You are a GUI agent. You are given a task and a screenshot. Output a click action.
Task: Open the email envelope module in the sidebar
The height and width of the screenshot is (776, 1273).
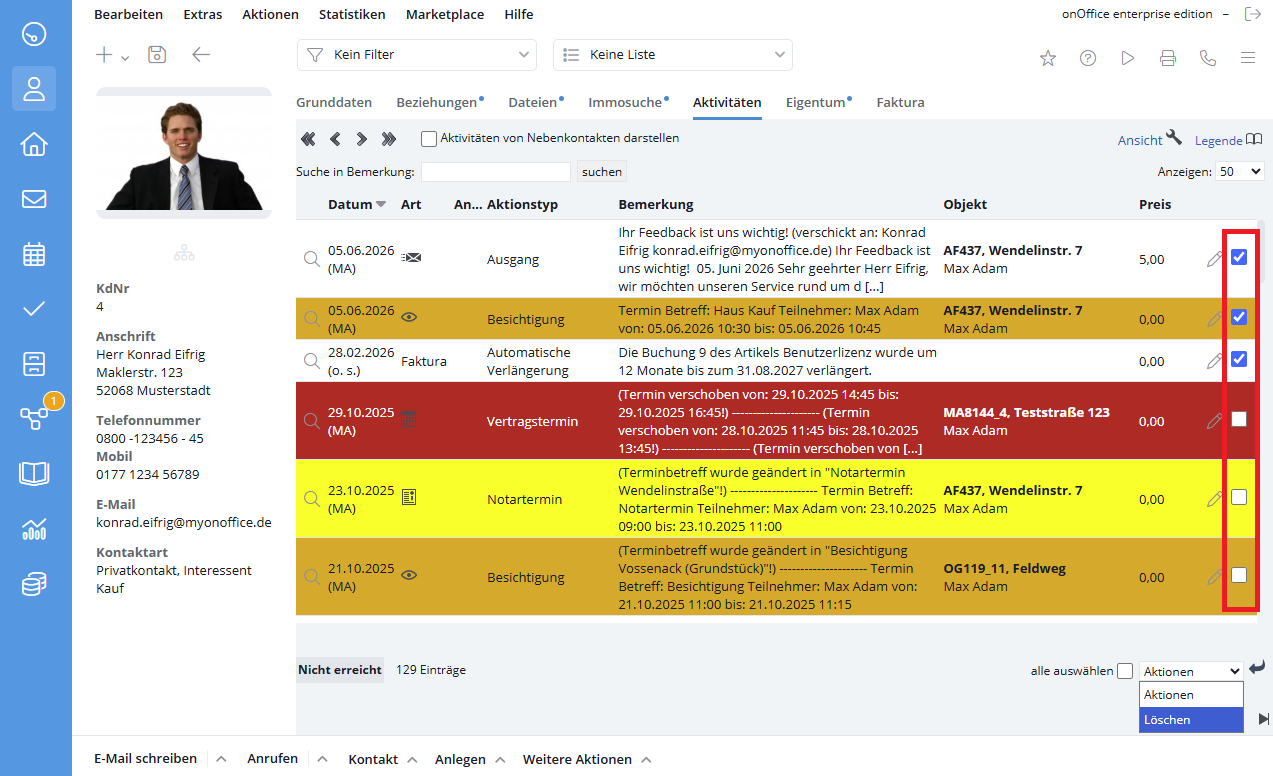(x=34, y=199)
